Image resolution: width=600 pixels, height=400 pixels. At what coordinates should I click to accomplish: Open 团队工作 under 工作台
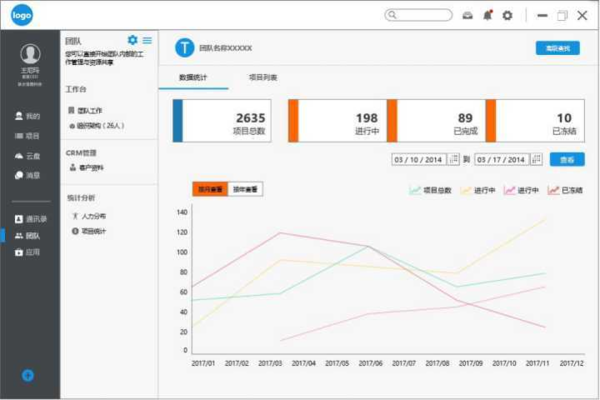click(85, 111)
